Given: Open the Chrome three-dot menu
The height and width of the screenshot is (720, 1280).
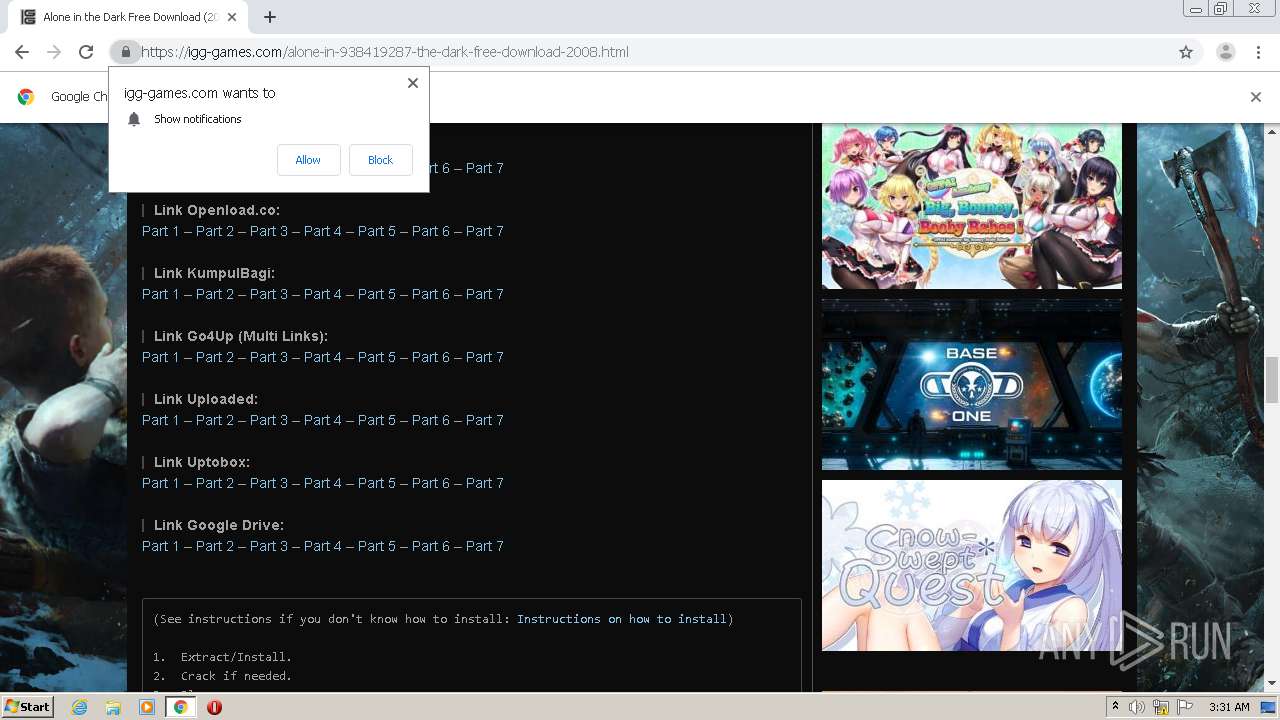Looking at the screenshot, I should [1258, 52].
